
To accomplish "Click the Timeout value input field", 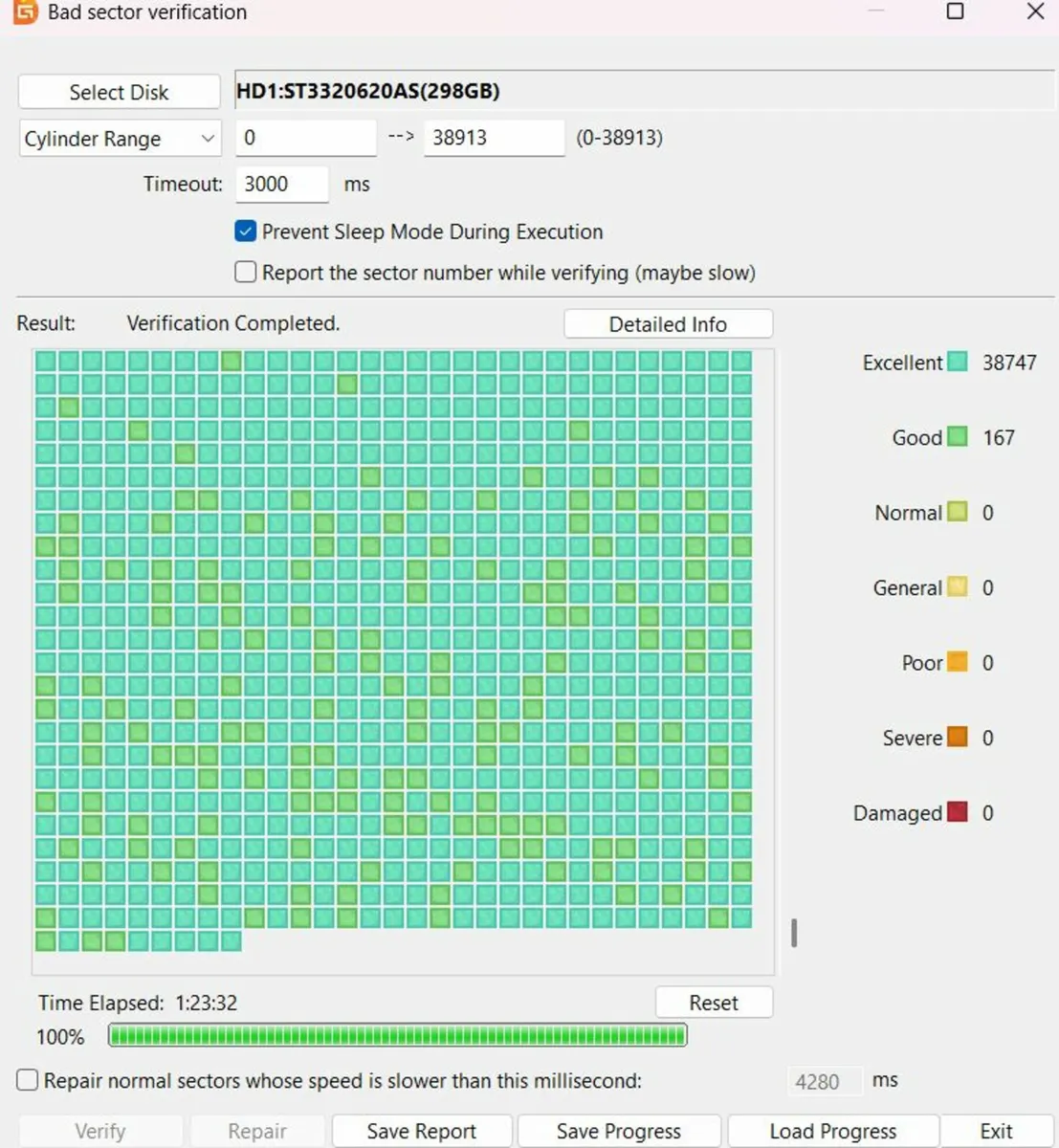I will (281, 184).
